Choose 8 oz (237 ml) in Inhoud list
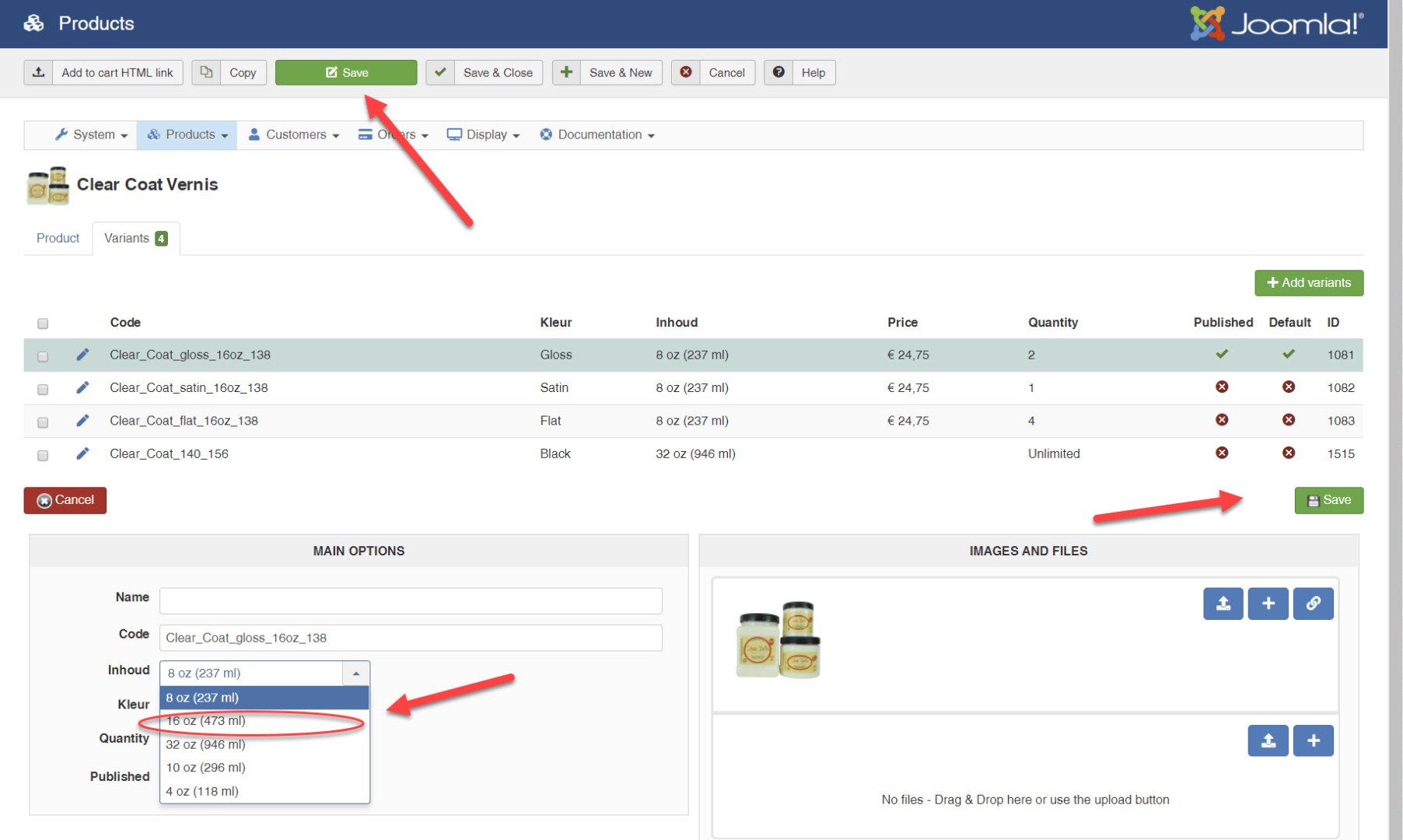Viewport: 1403px width, 840px height. click(264, 698)
